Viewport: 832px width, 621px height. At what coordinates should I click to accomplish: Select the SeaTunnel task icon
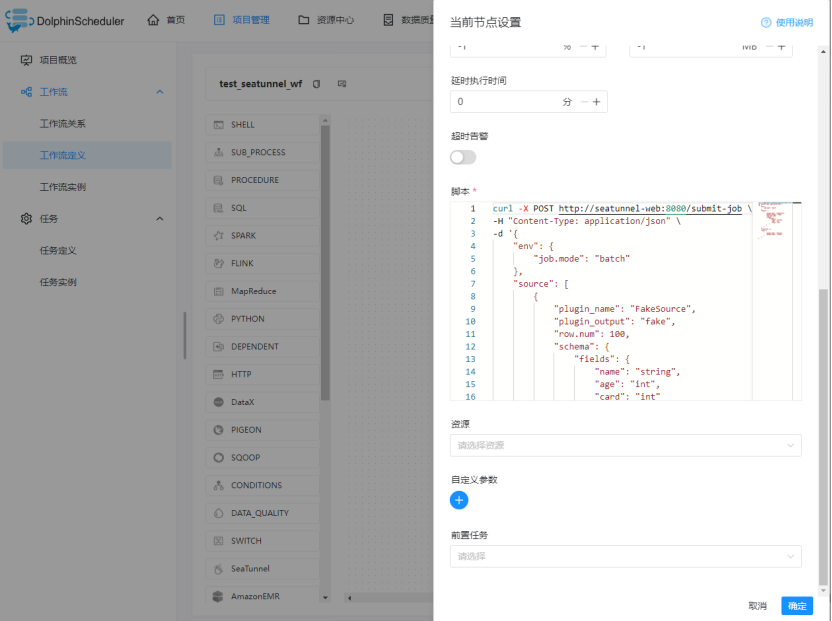click(219, 568)
